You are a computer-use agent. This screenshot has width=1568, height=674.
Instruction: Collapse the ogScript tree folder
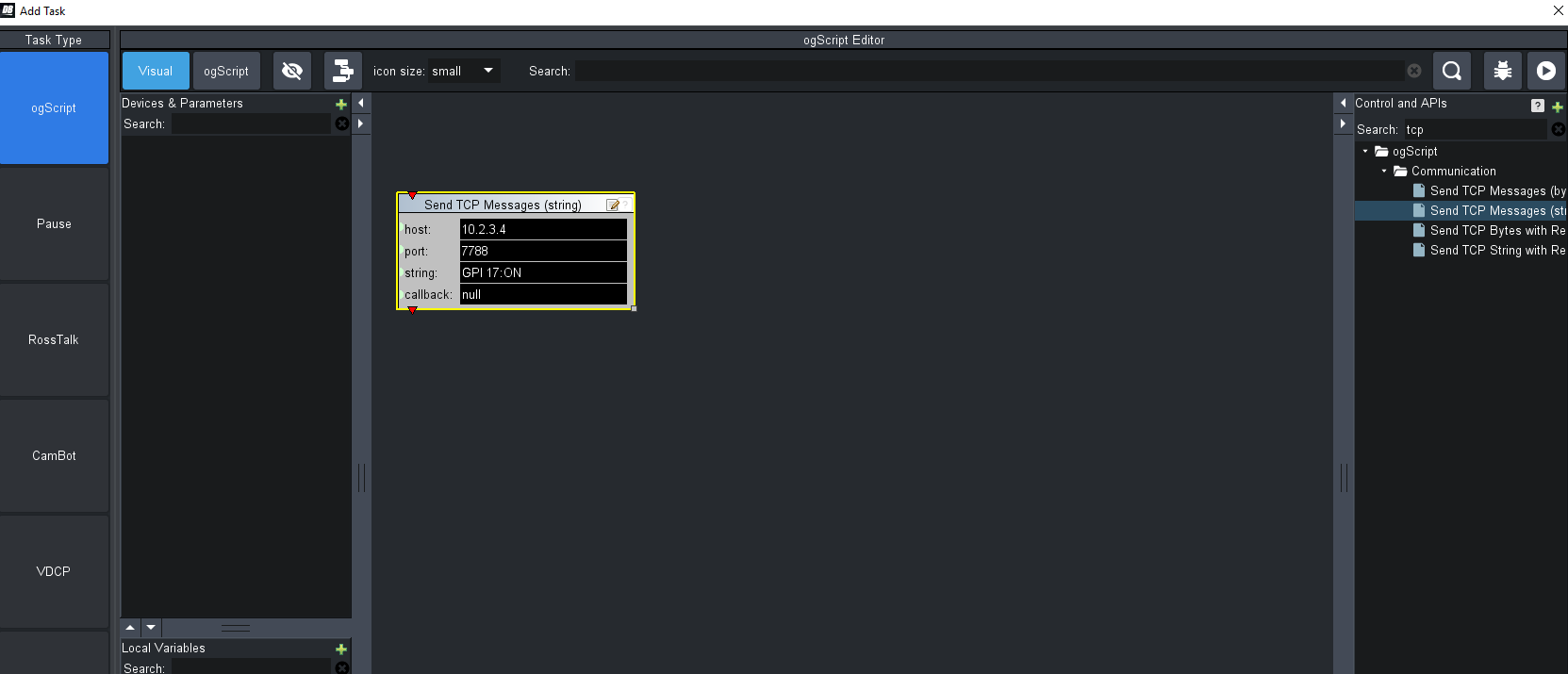1365,151
